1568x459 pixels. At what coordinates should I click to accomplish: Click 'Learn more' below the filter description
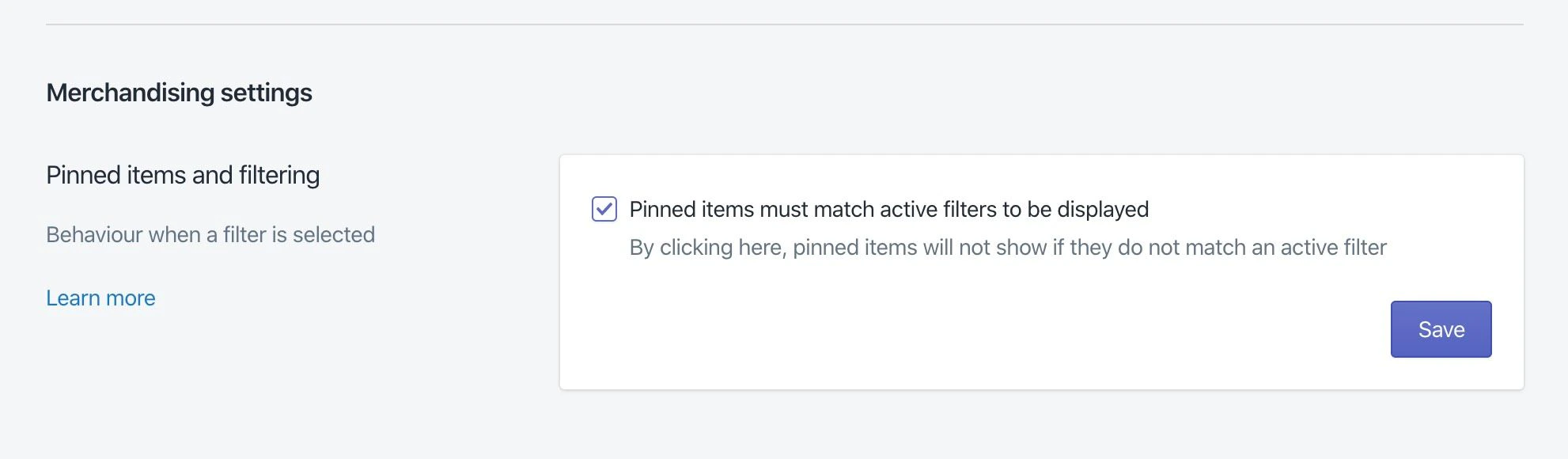pyautogui.click(x=100, y=298)
